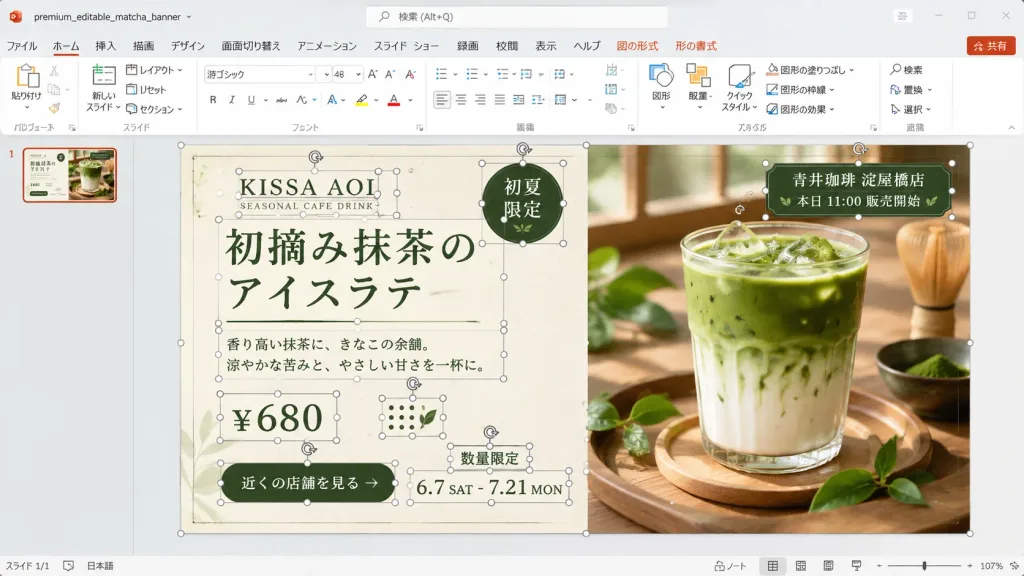Toggle bold formatting B
Viewport: 1024px width, 576px height.
tap(213, 100)
